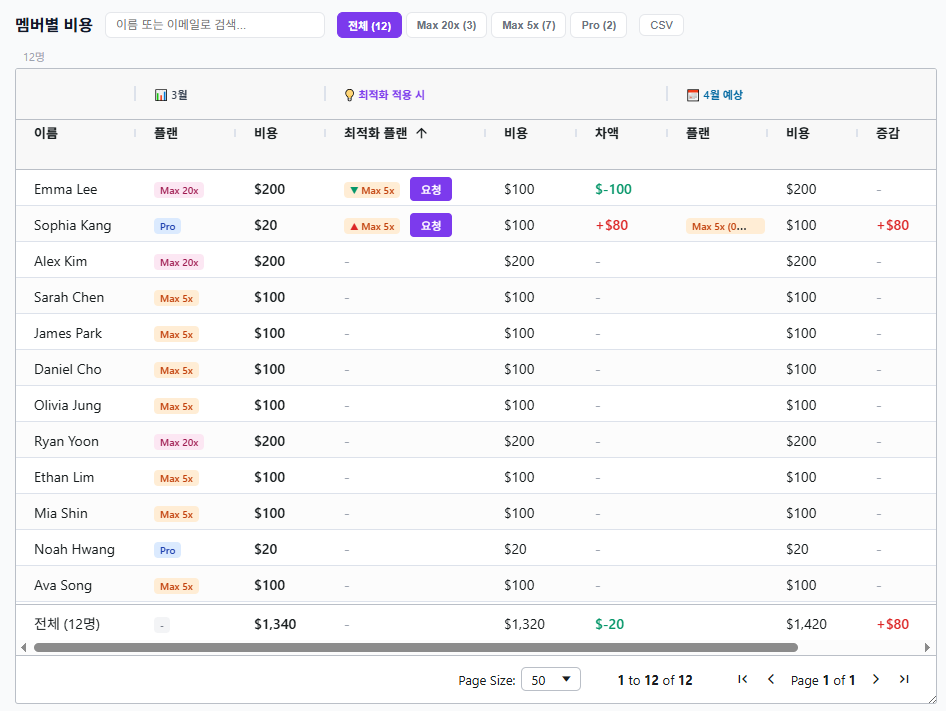Go to the next page
Viewport: 946px width, 711px height.
pyautogui.click(x=876, y=680)
